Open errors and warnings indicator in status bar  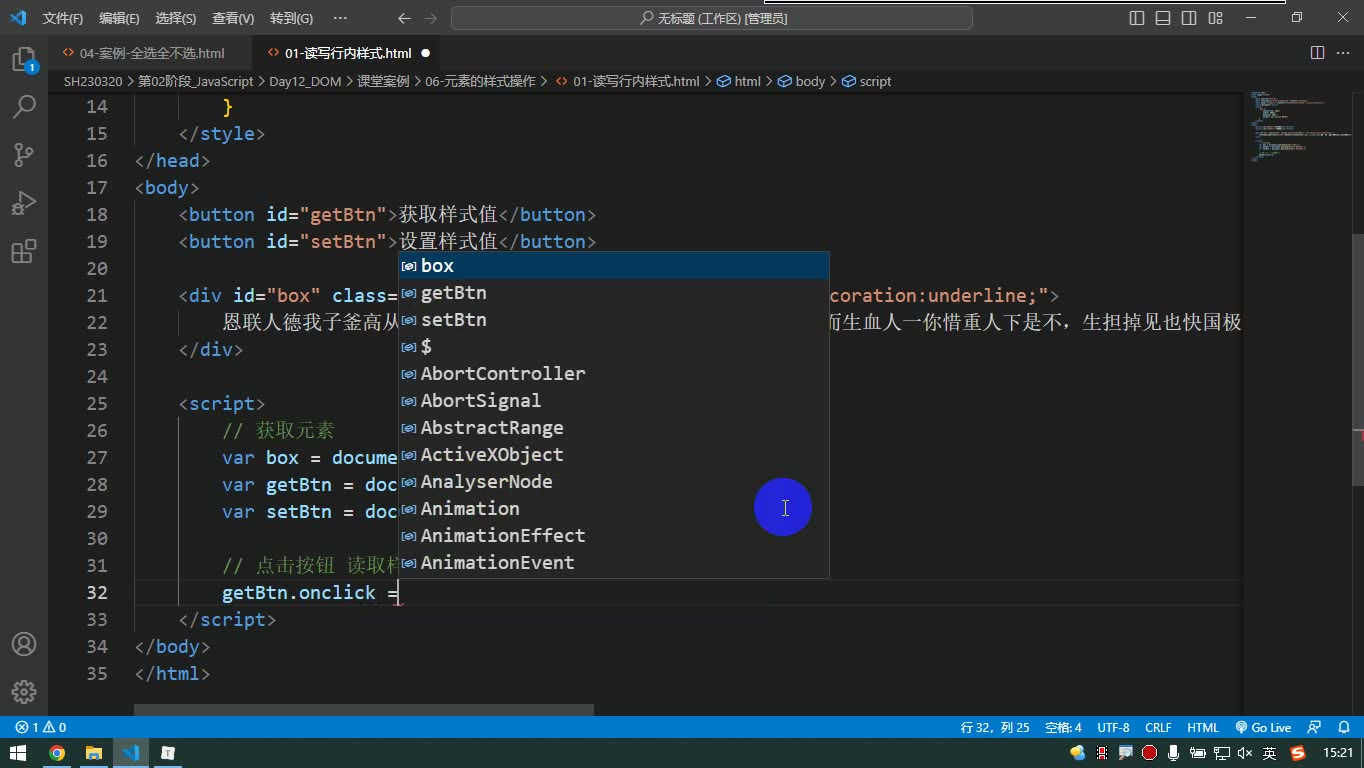(x=41, y=727)
